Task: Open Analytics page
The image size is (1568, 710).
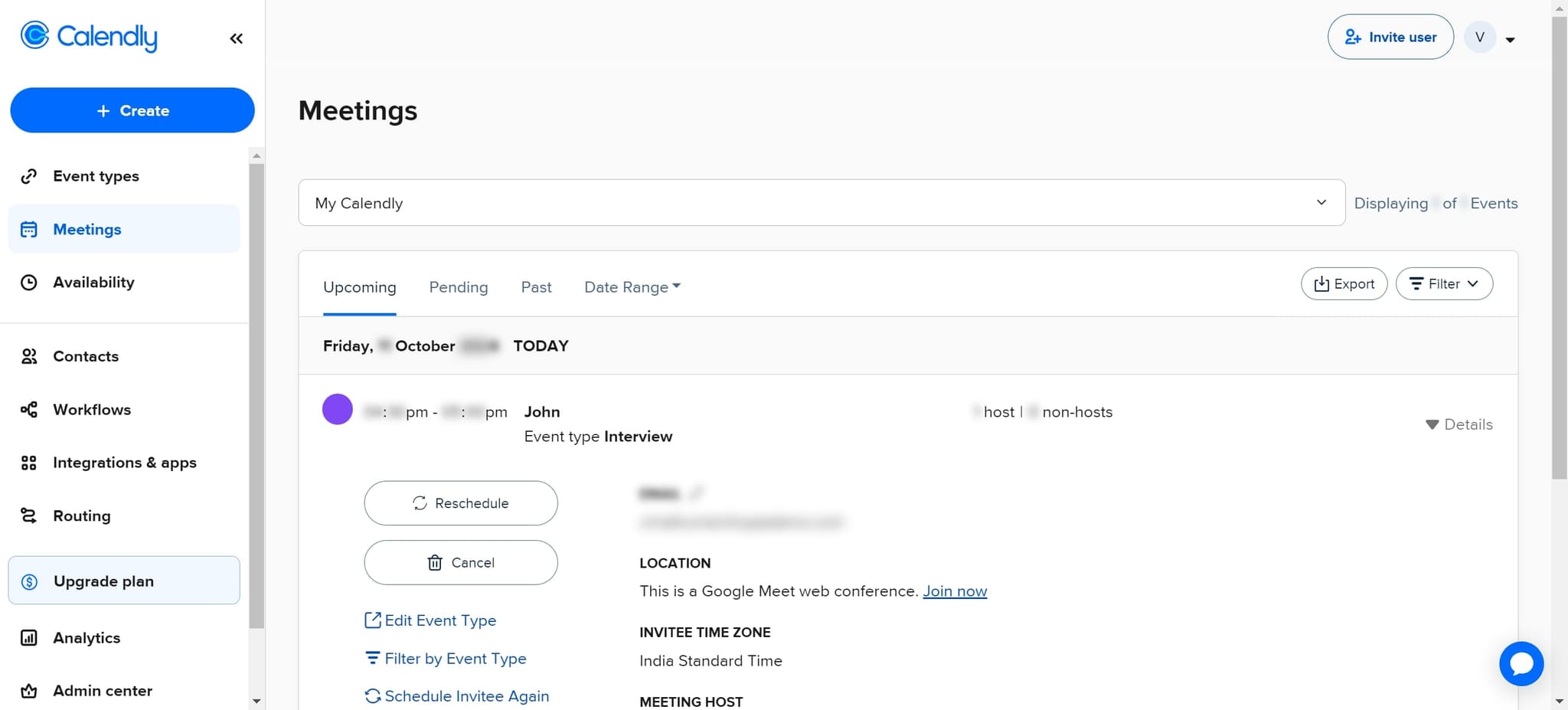Action: [87, 638]
